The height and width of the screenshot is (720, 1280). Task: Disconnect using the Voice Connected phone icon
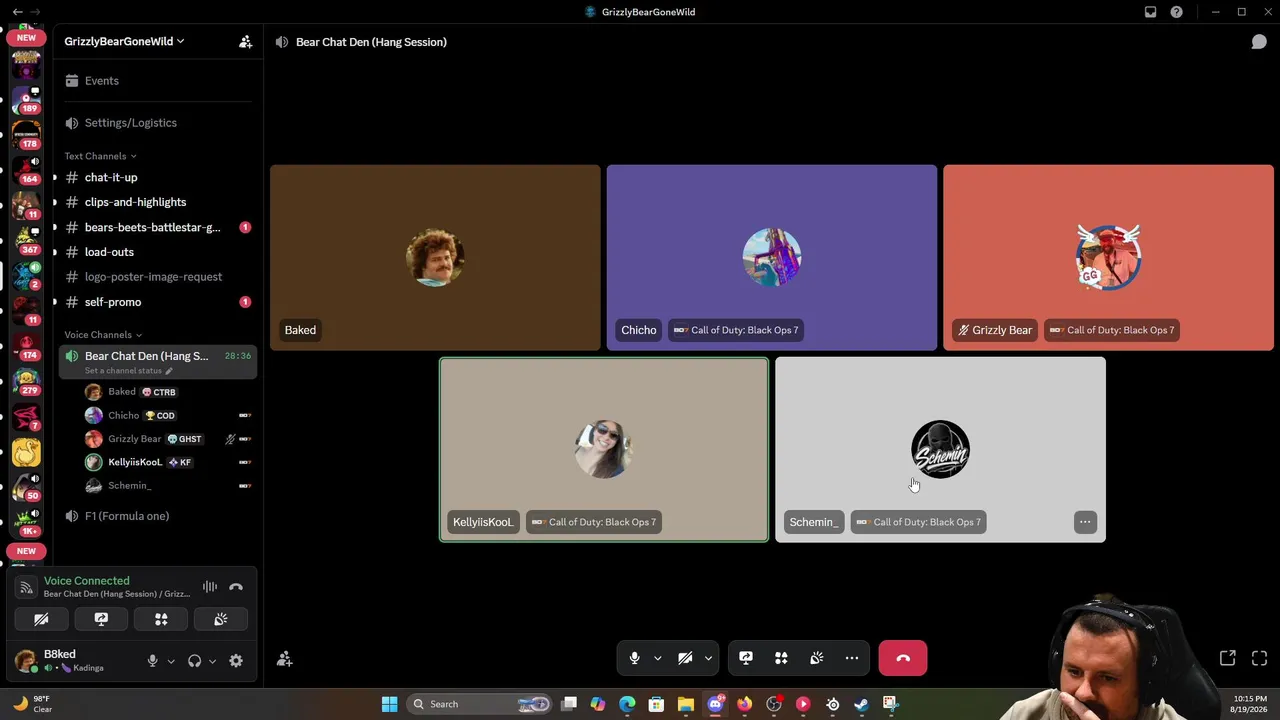(x=236, y=587)
